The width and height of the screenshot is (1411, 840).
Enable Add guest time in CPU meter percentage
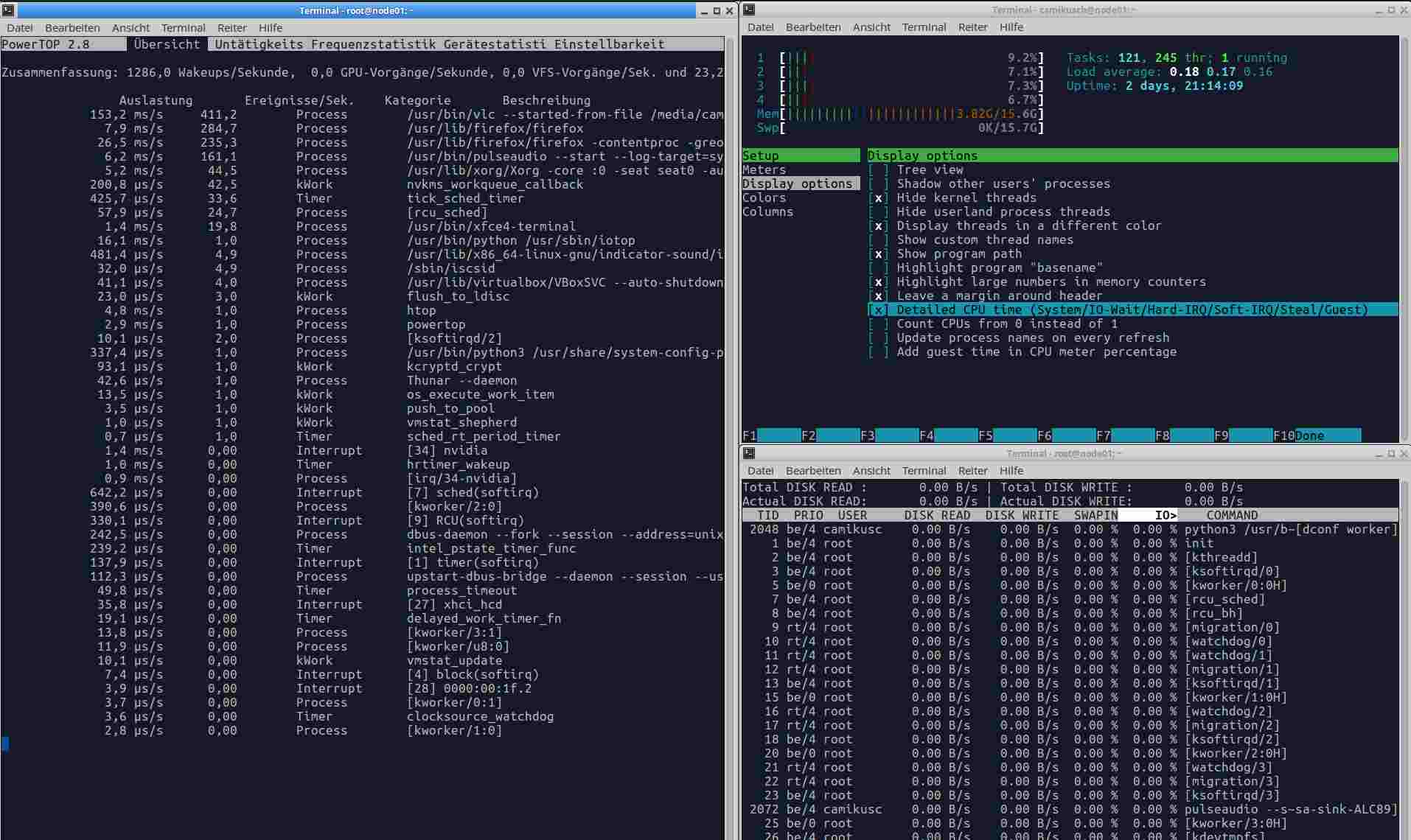(878, 351)
